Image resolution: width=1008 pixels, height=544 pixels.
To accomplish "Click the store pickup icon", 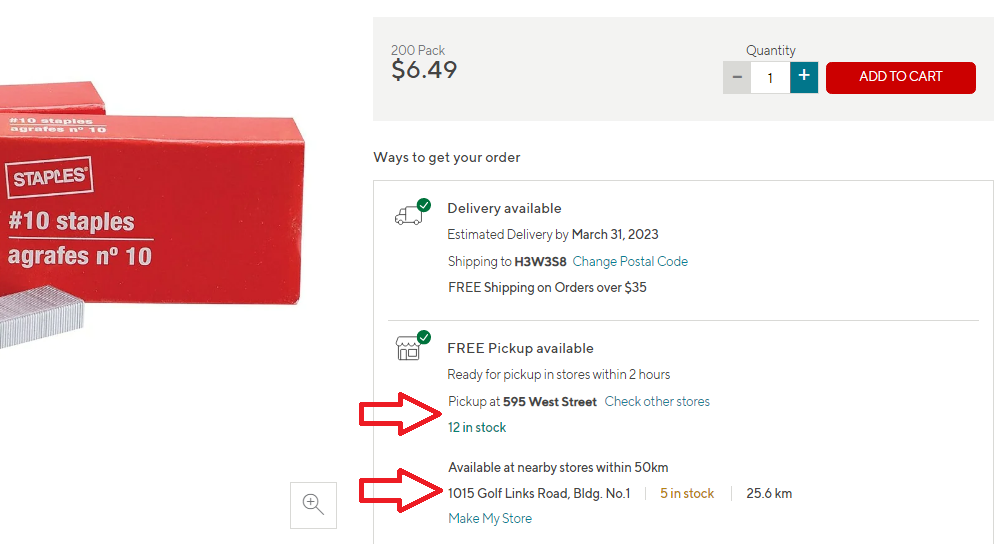I will [410, 347].
